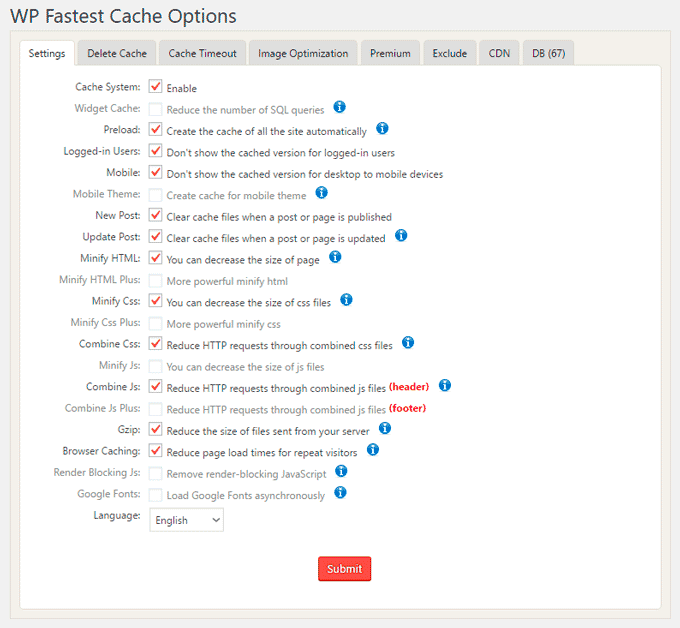Disable the Cache System Enable checkbox

156,87
